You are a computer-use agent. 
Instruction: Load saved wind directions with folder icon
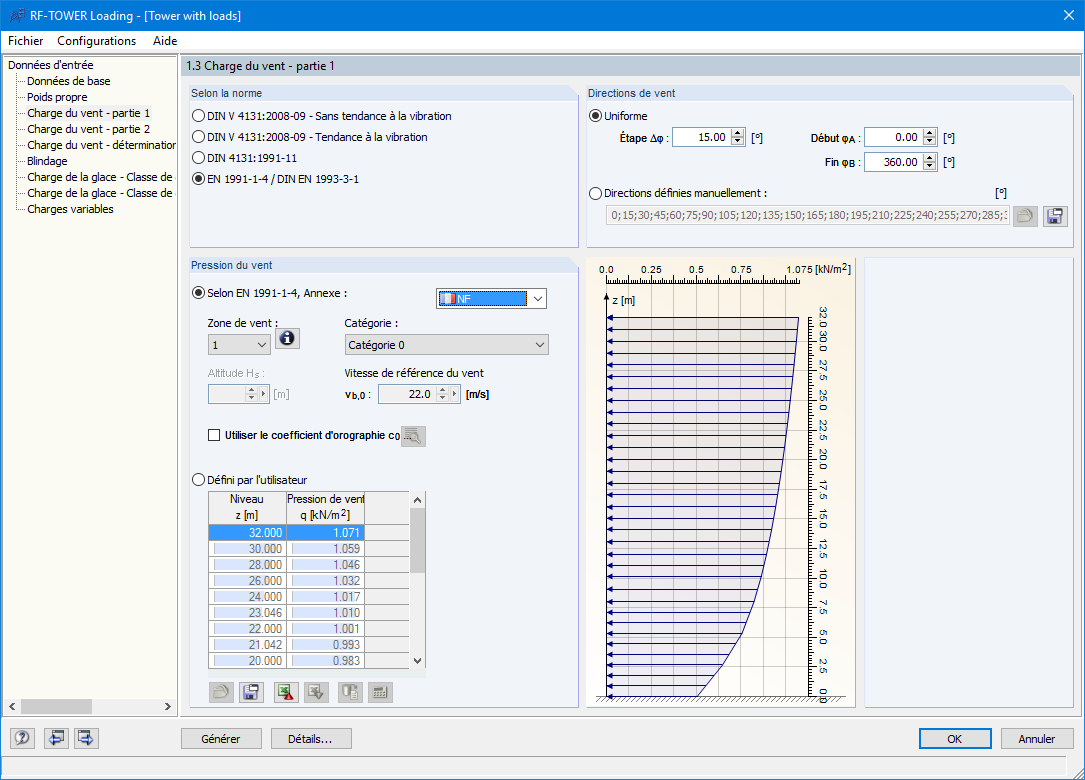[1025, 216]
